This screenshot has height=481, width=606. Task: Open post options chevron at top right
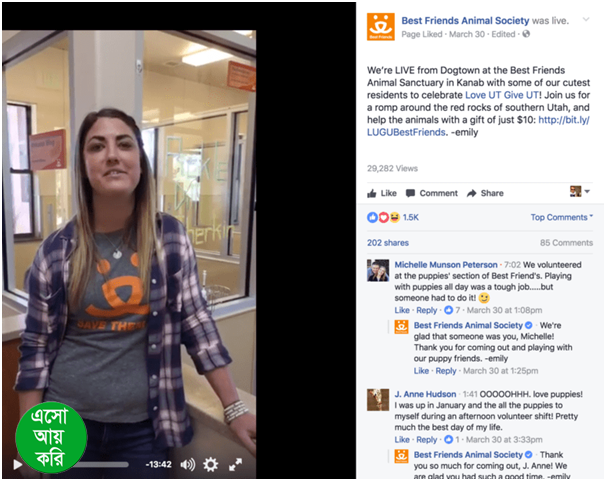click(x=586, y=19)
